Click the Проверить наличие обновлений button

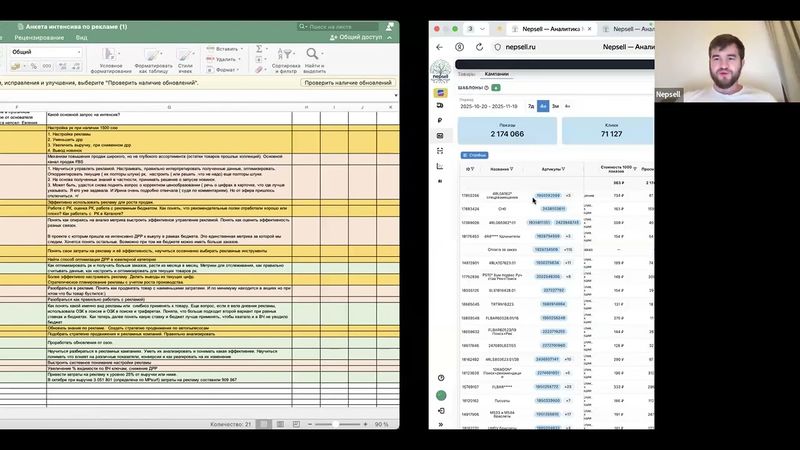pos(348,83)
